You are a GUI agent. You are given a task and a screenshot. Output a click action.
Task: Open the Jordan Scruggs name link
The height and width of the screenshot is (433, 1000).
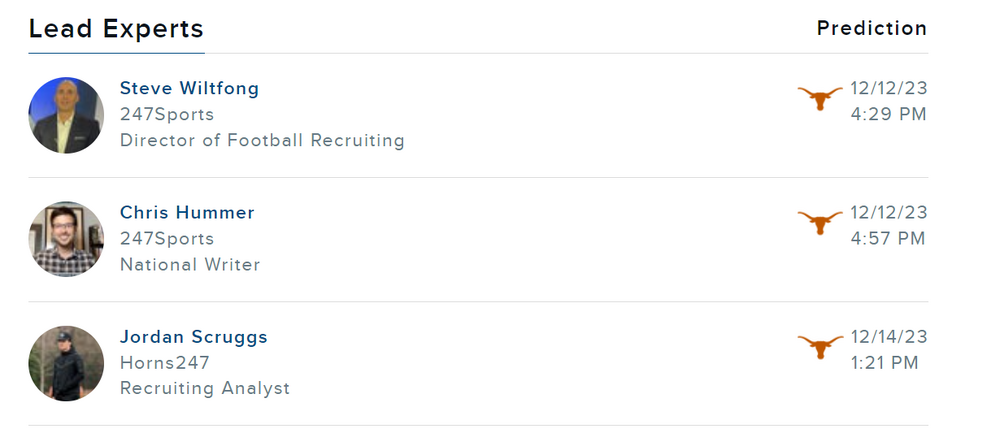194,336
